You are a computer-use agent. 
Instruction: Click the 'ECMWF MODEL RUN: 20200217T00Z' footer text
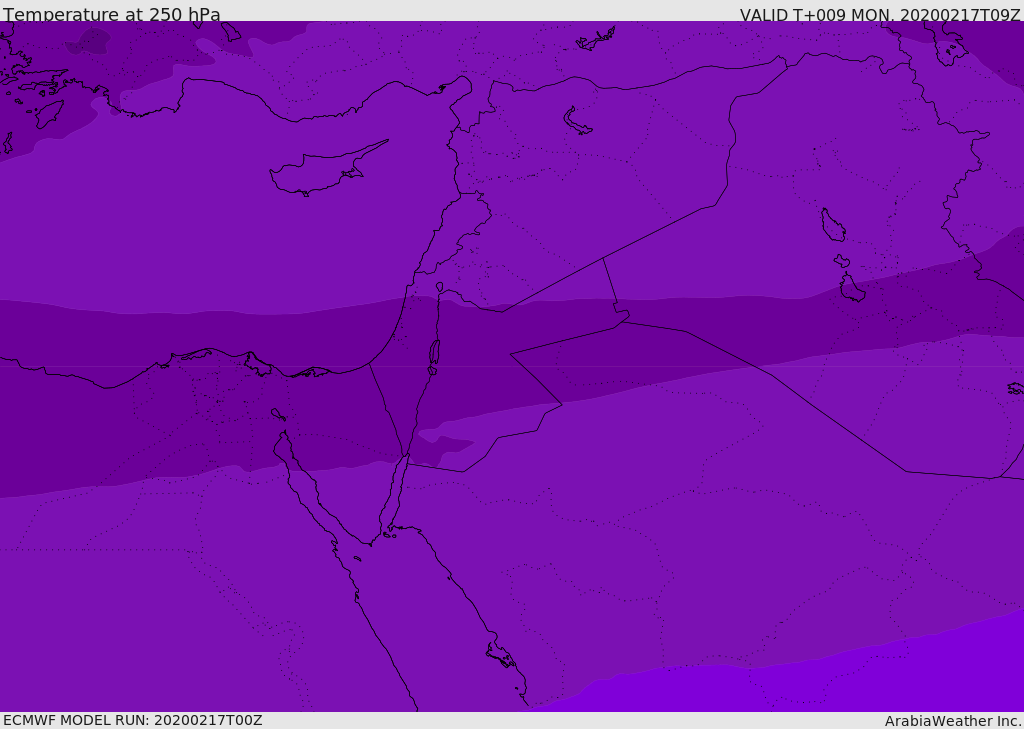(133, 720)
